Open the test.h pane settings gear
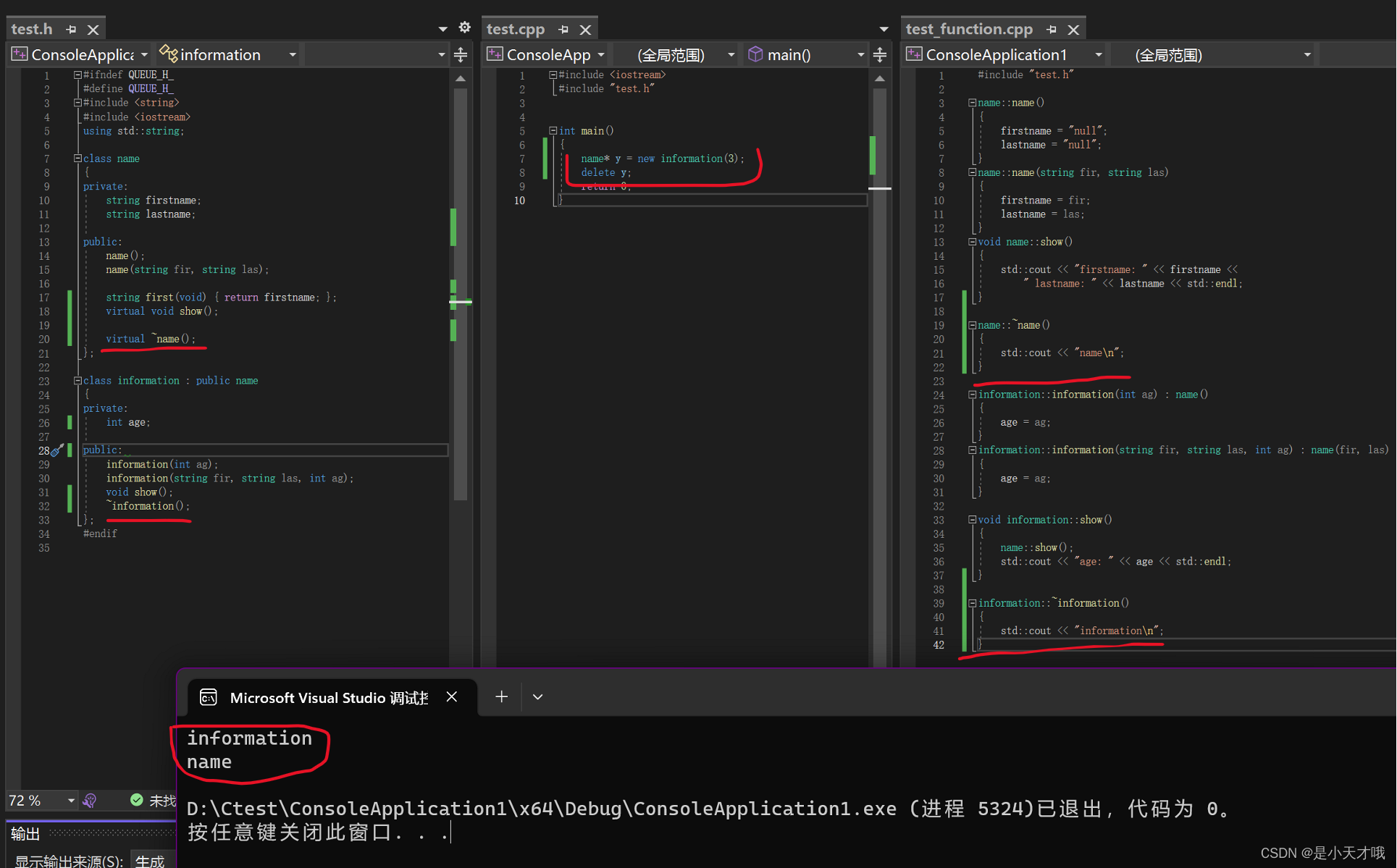This screenshot has width=1397, height=868. pos(465,28)
